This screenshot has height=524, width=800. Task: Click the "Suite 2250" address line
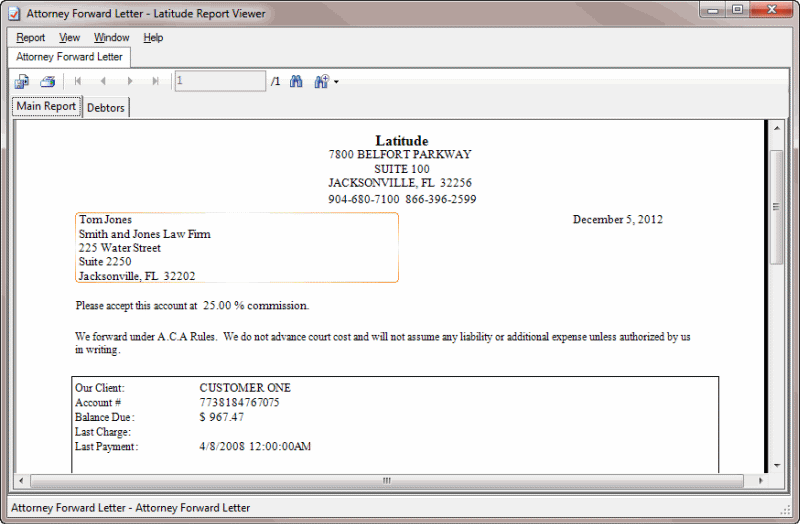pos(105,262)
